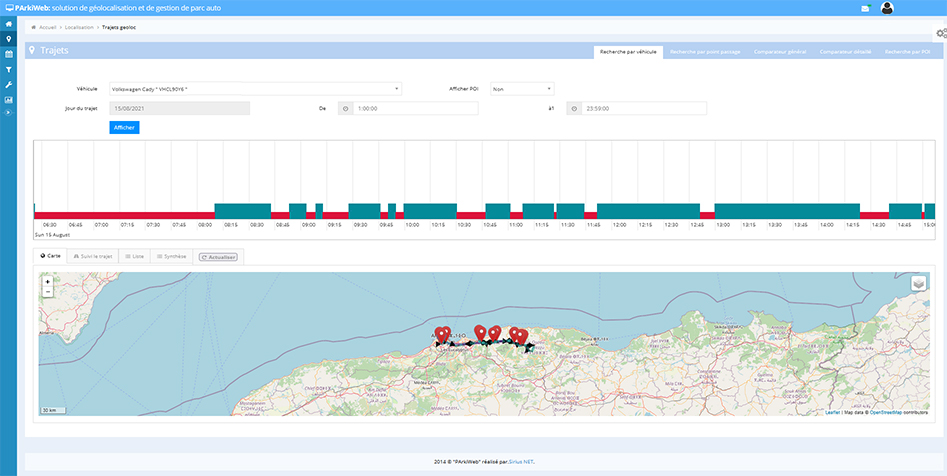947x476 pixels.
Task: Open the mail envelope notifications icon
Action: pyautogui.click(x=865, y=8)
